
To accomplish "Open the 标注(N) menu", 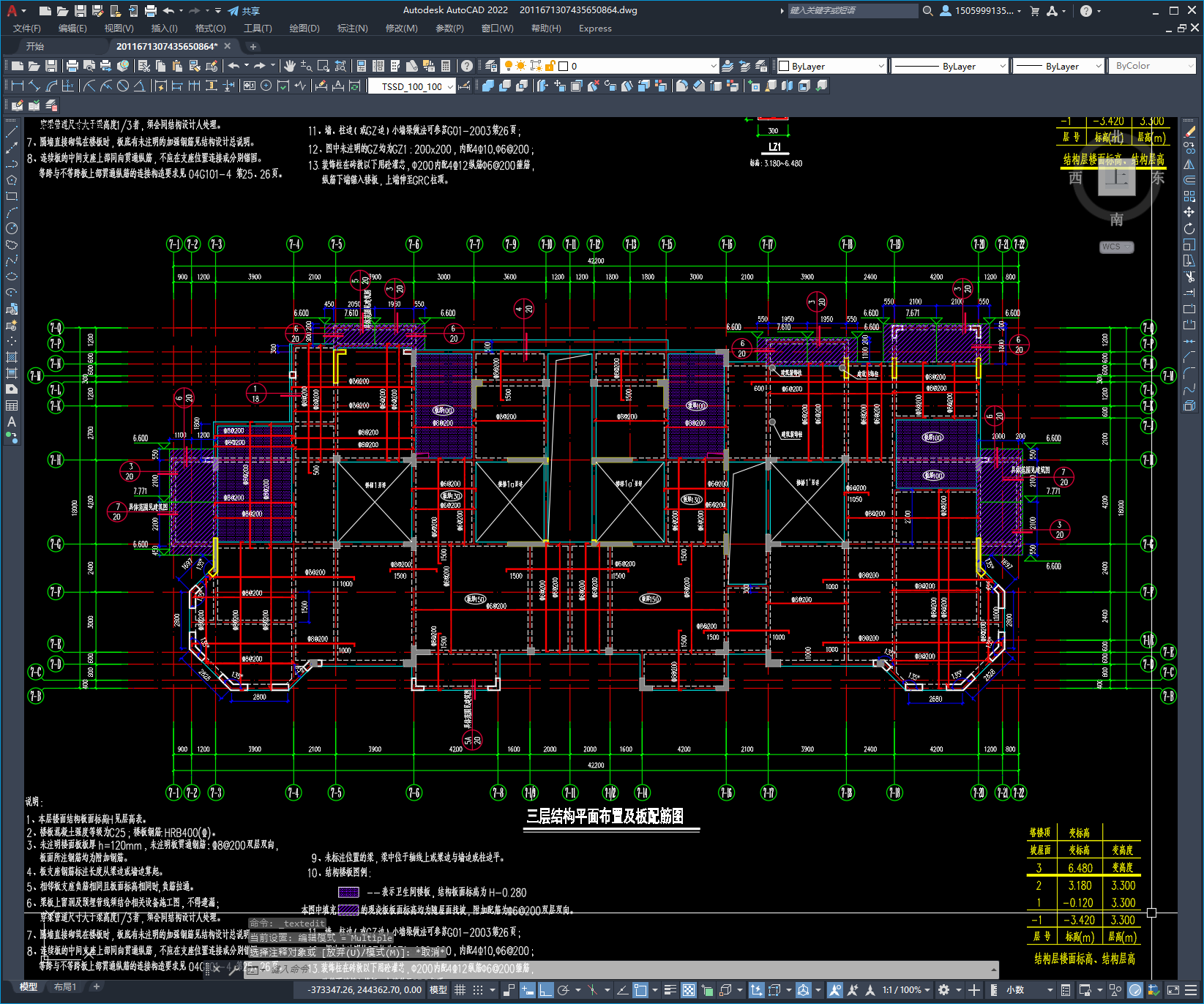I will tap(352, 29).
